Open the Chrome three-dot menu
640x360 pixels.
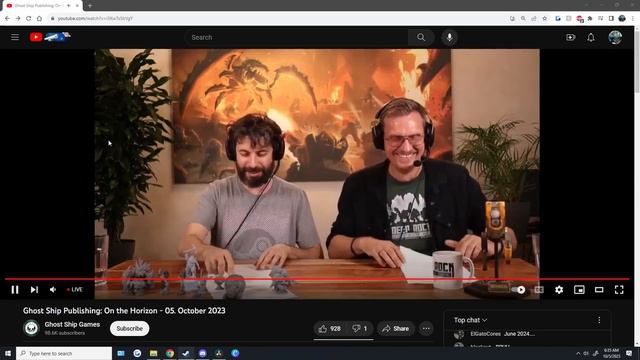pos(633,18)
